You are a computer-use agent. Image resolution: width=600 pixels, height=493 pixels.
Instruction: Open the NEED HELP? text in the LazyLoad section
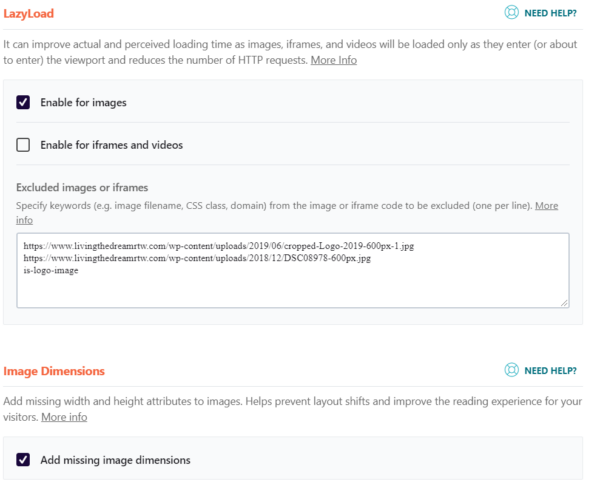[x=550, y=13]
